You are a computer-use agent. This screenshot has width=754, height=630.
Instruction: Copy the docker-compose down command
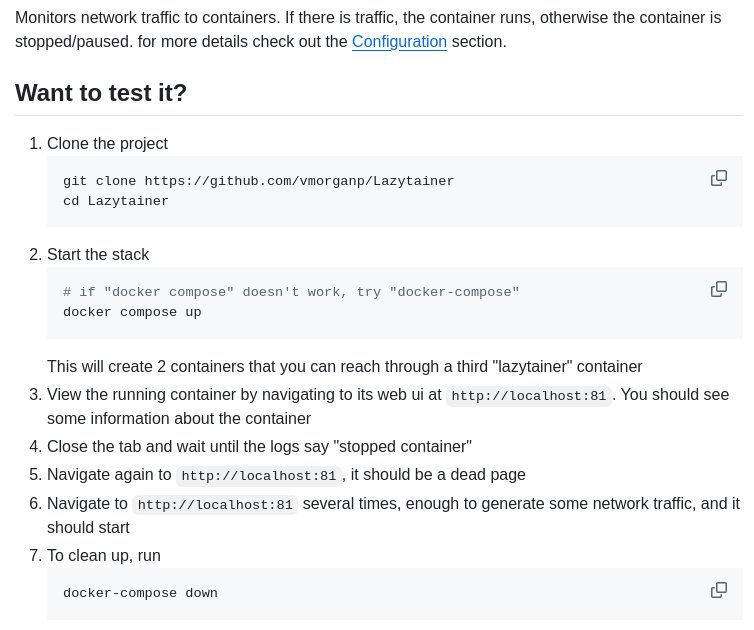718,590
